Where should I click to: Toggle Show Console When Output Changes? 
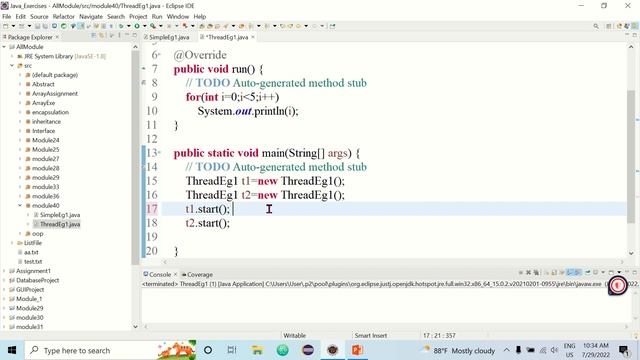coord(570,272)
